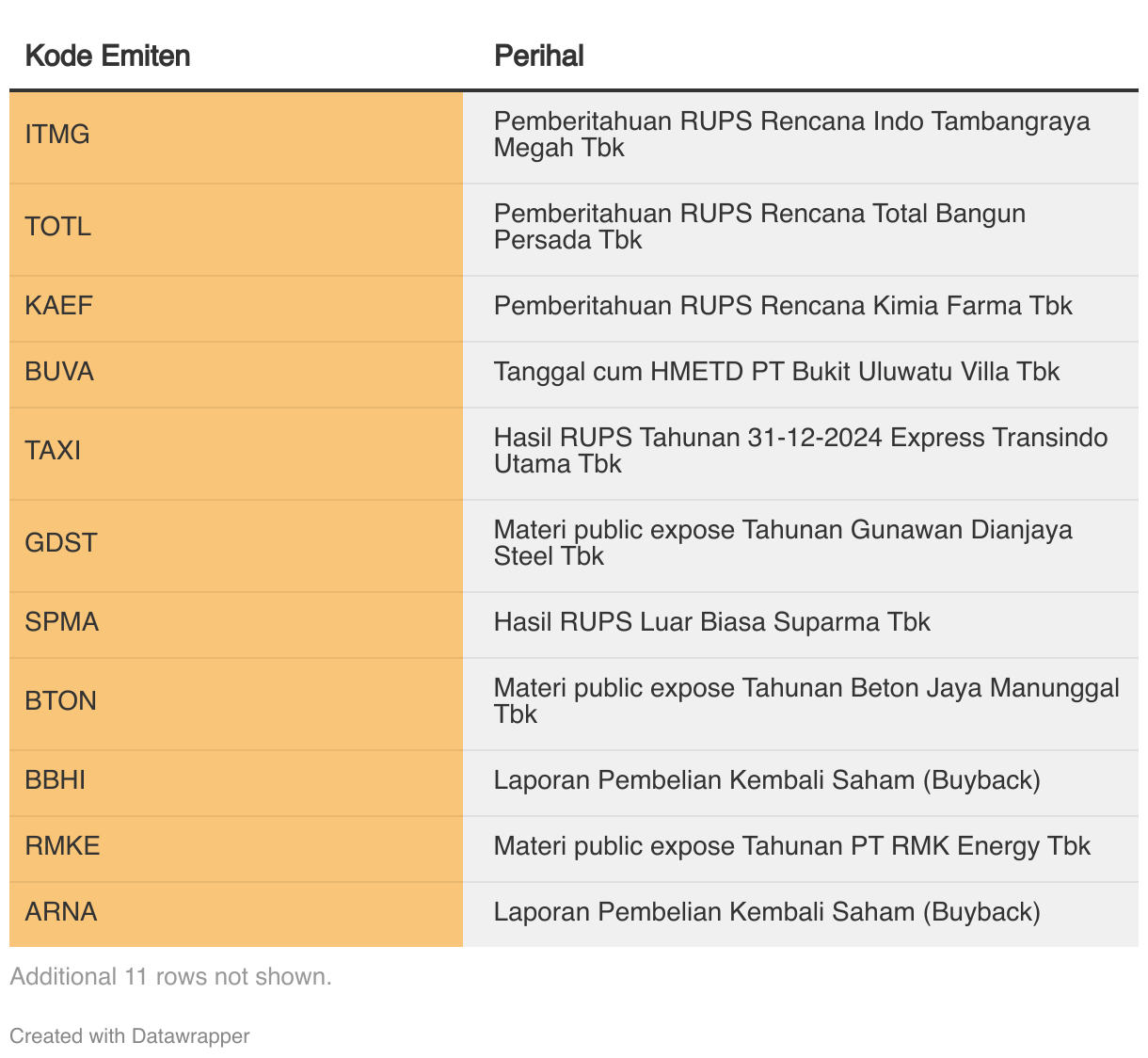Select the ITMG code cell
This screenshot has width=1148, height=1058.
coord(57,135)
